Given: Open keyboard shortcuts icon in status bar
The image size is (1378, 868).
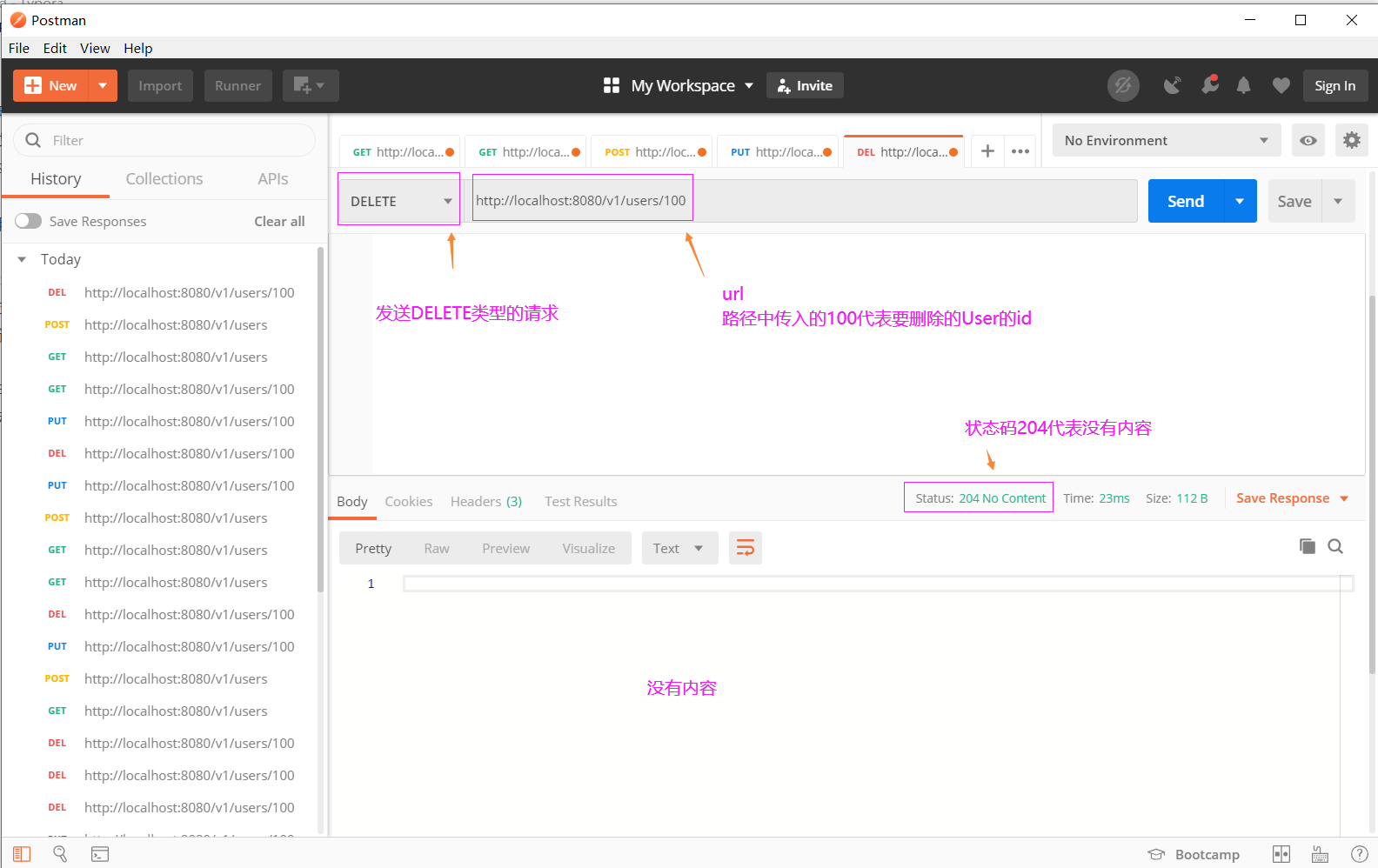Looking at the screenshot, I should (x=1320, y=854).
